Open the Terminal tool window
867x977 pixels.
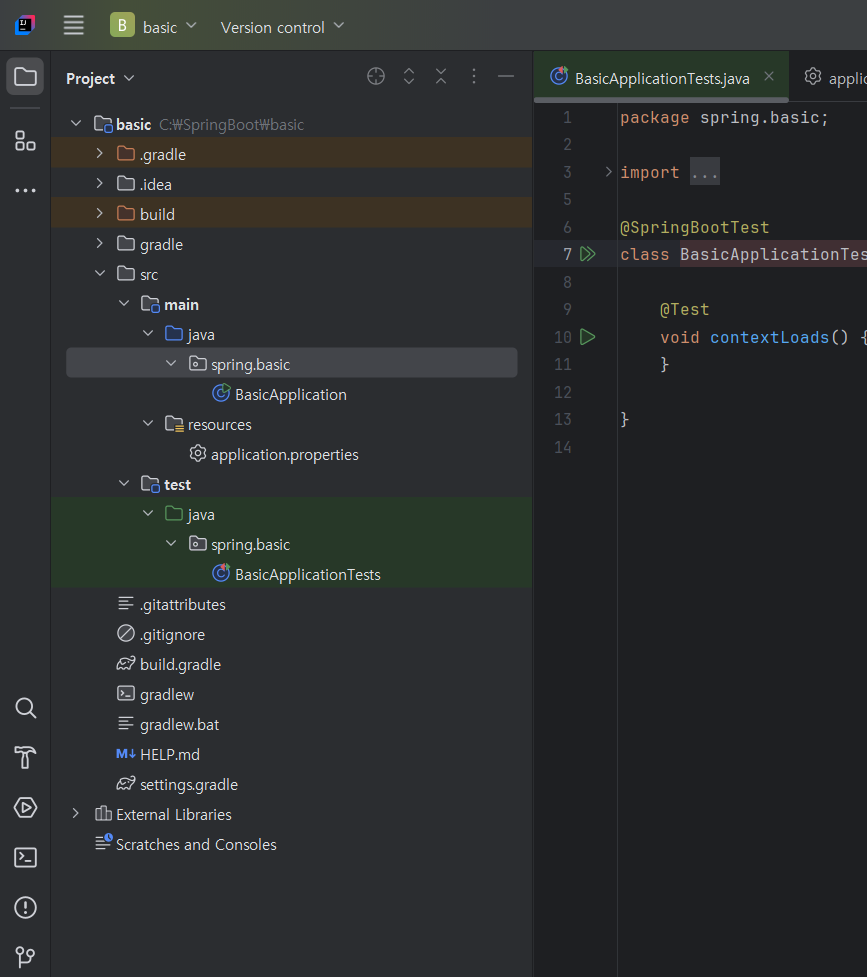[25, 857]
